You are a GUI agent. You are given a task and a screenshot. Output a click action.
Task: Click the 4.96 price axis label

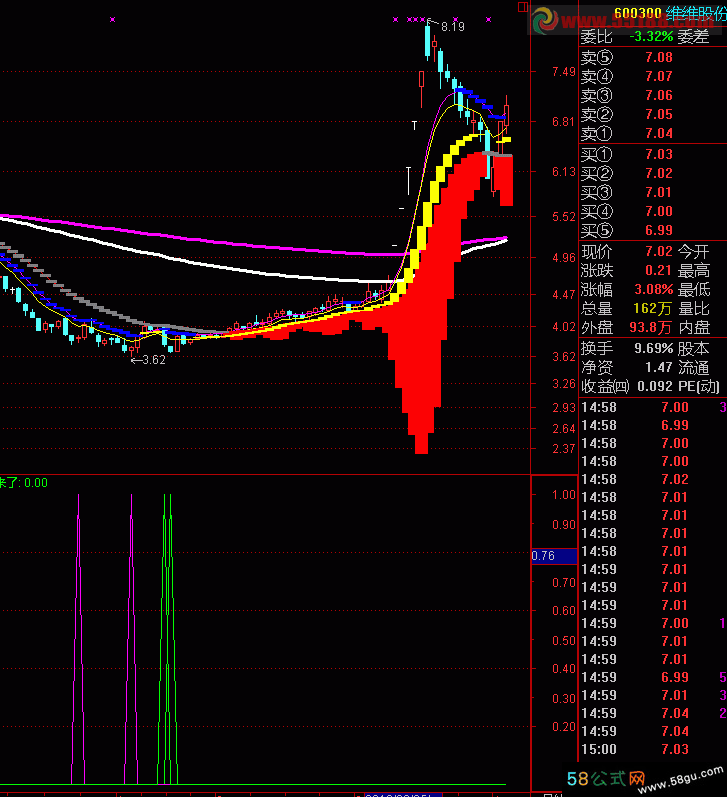[564, 258]
